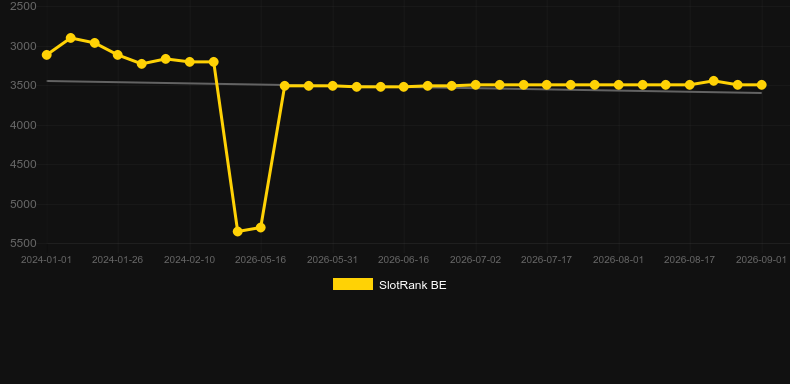
Task: Click the x-axis date 2026-07-02
Action: point(475,260)
